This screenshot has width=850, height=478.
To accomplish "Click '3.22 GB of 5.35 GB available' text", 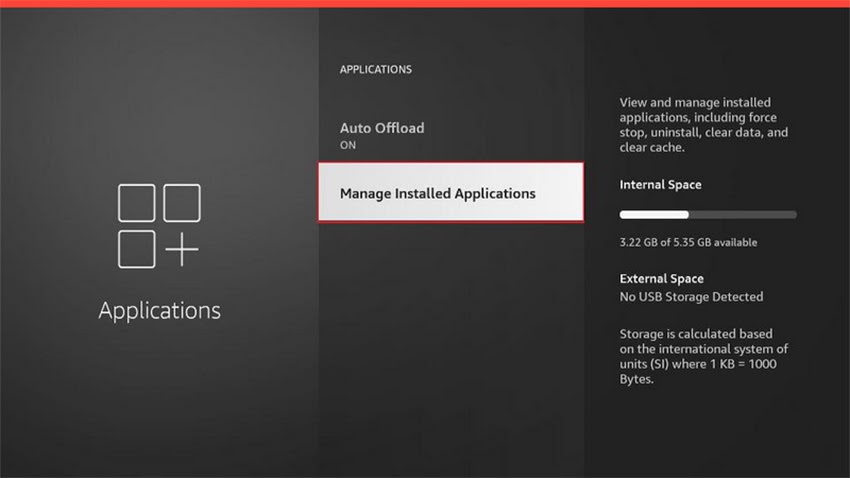I will click(688, 242).
